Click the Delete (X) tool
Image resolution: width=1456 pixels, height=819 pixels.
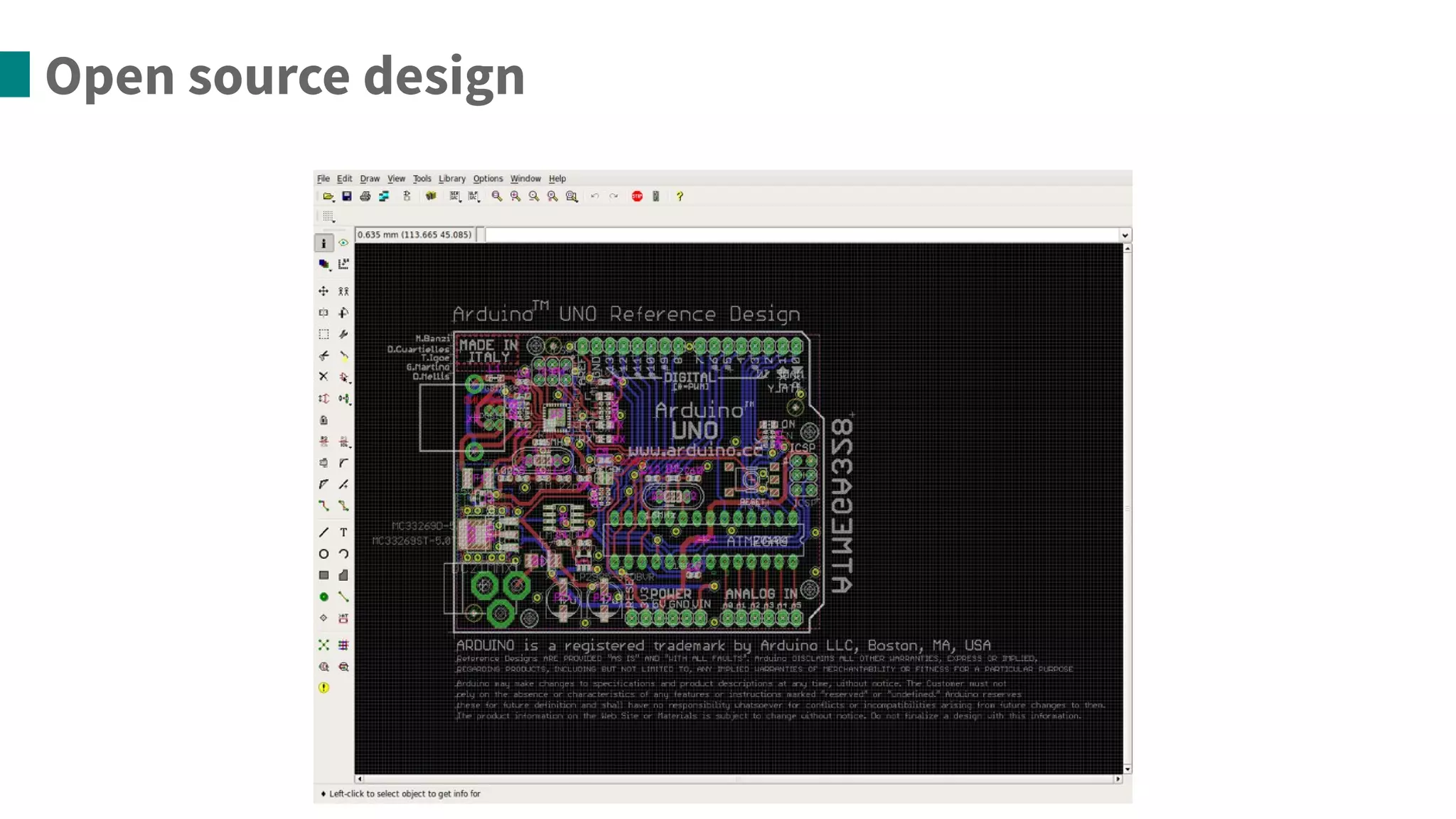323,376
